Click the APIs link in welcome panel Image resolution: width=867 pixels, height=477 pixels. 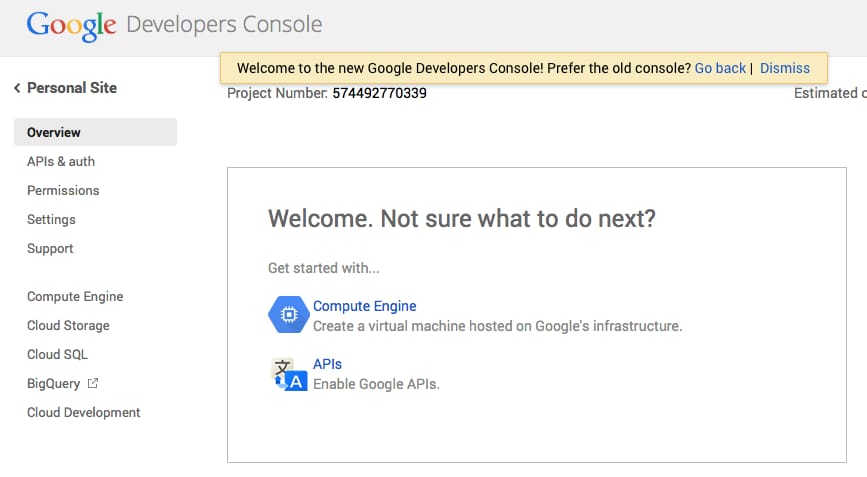(327, 364)
